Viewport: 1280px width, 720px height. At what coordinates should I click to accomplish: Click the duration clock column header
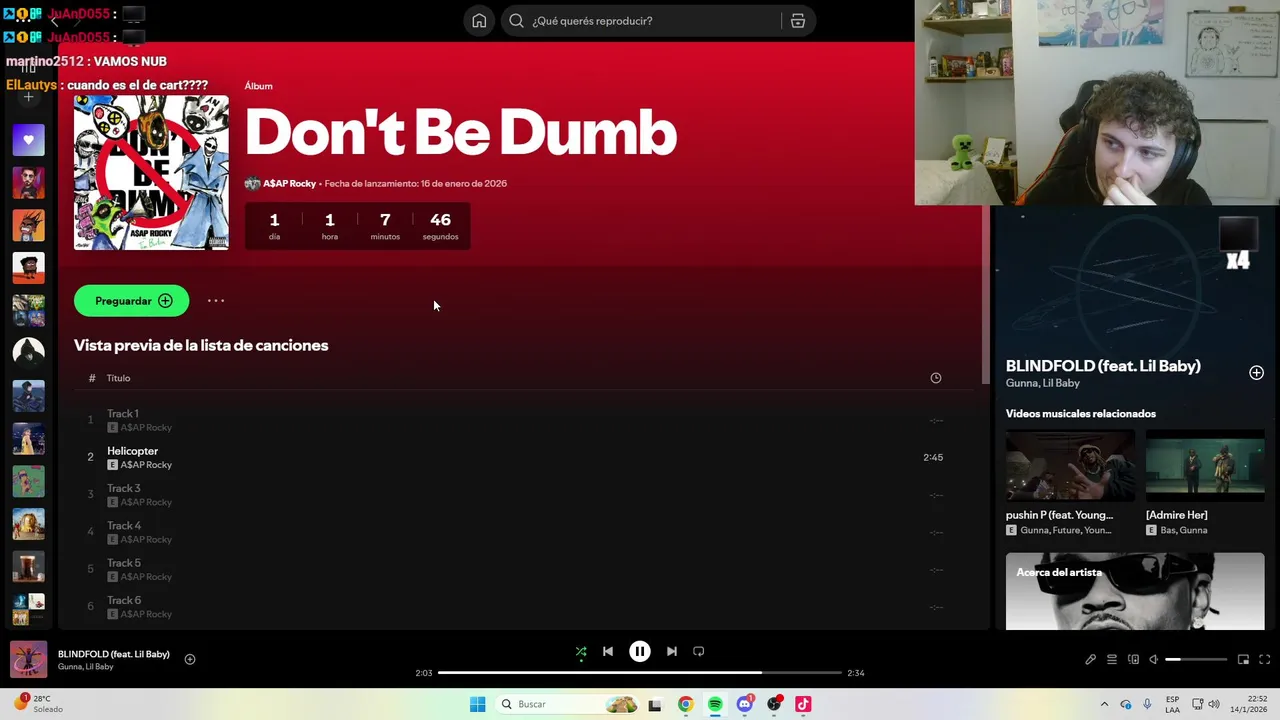936,378
